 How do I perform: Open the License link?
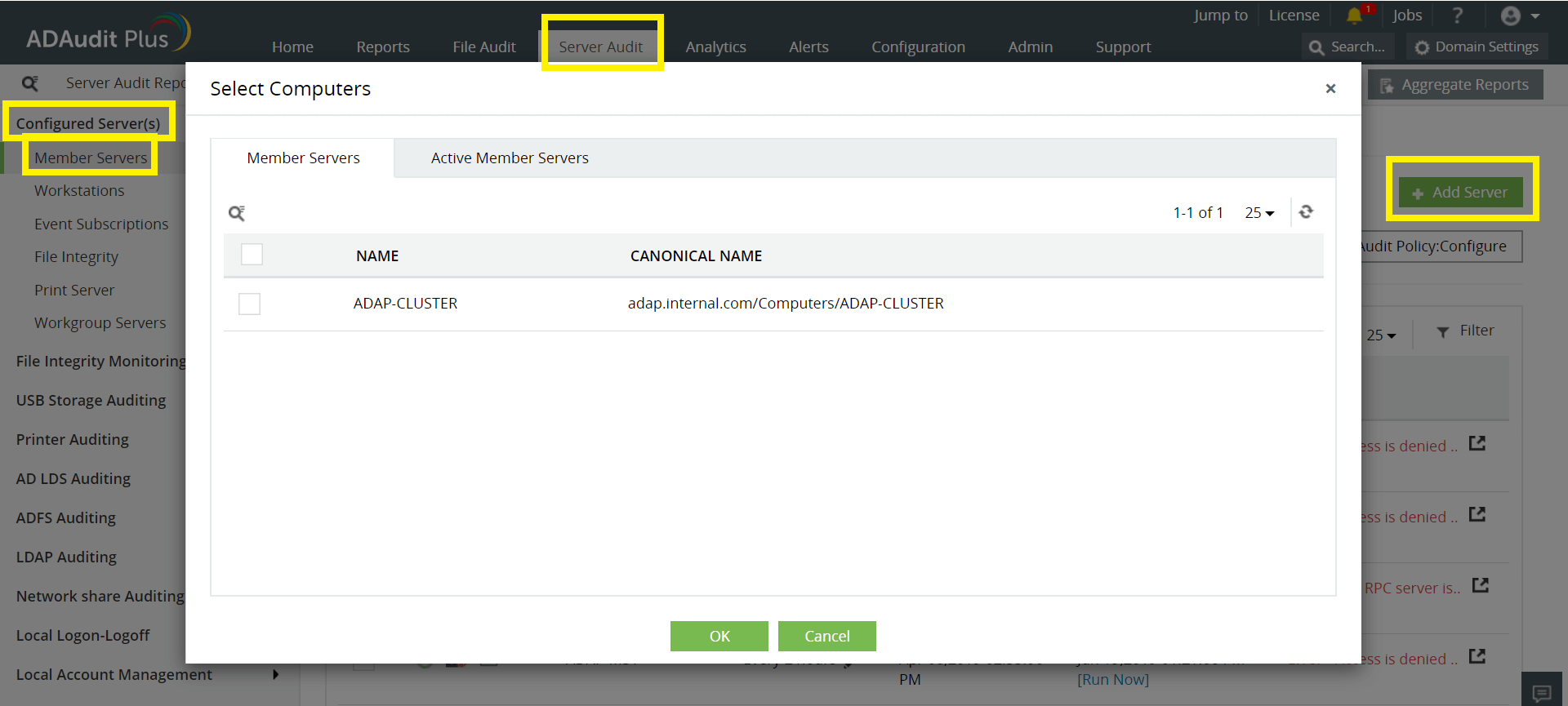tap(1294, 16)
